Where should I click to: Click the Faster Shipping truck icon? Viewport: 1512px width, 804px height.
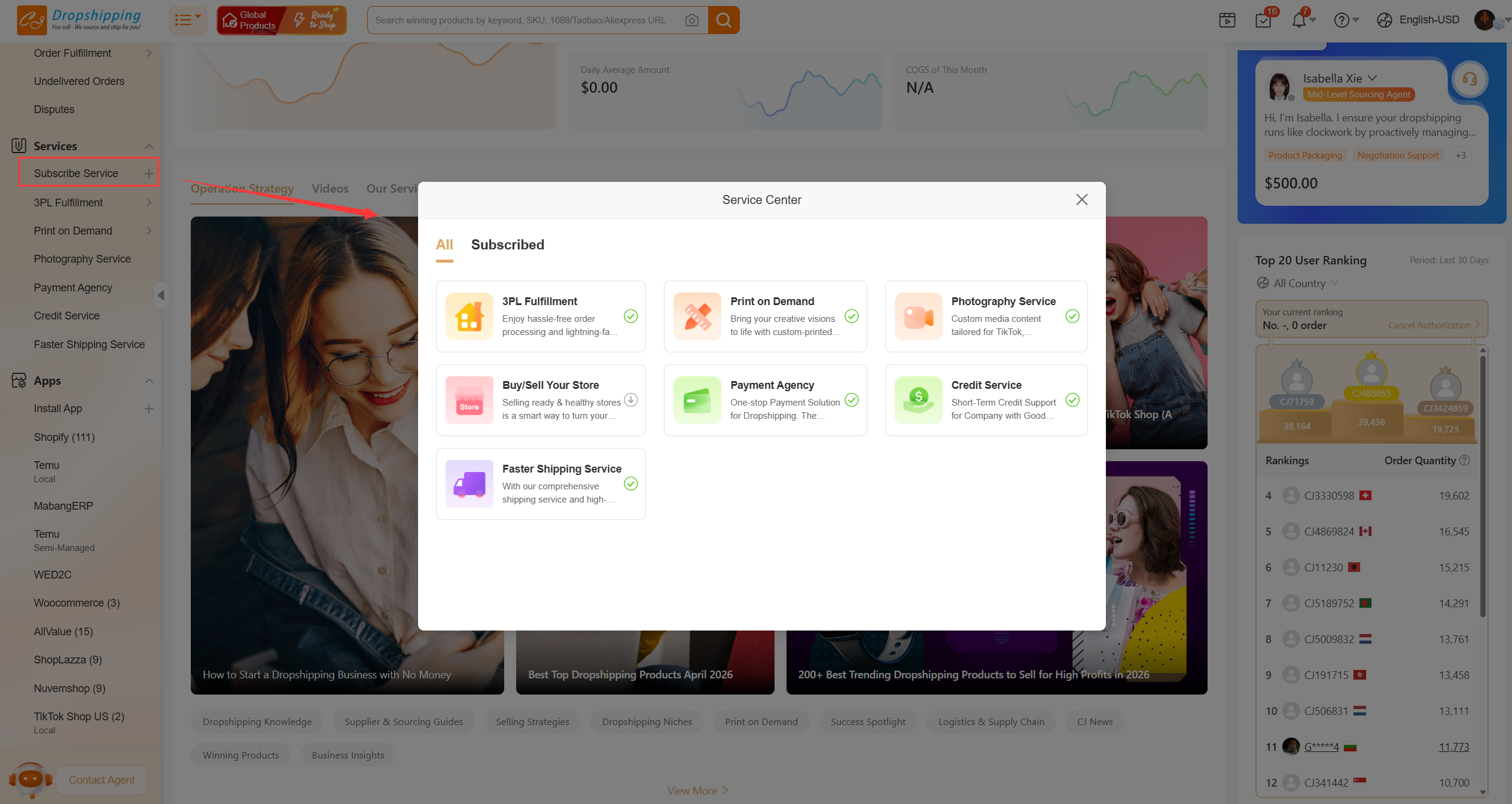[x=470, y=484]
